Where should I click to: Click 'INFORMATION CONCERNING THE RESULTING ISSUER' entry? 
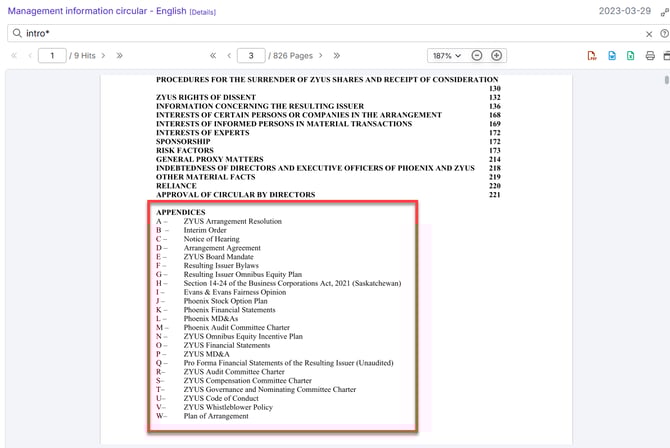click(x=260, y=106)
